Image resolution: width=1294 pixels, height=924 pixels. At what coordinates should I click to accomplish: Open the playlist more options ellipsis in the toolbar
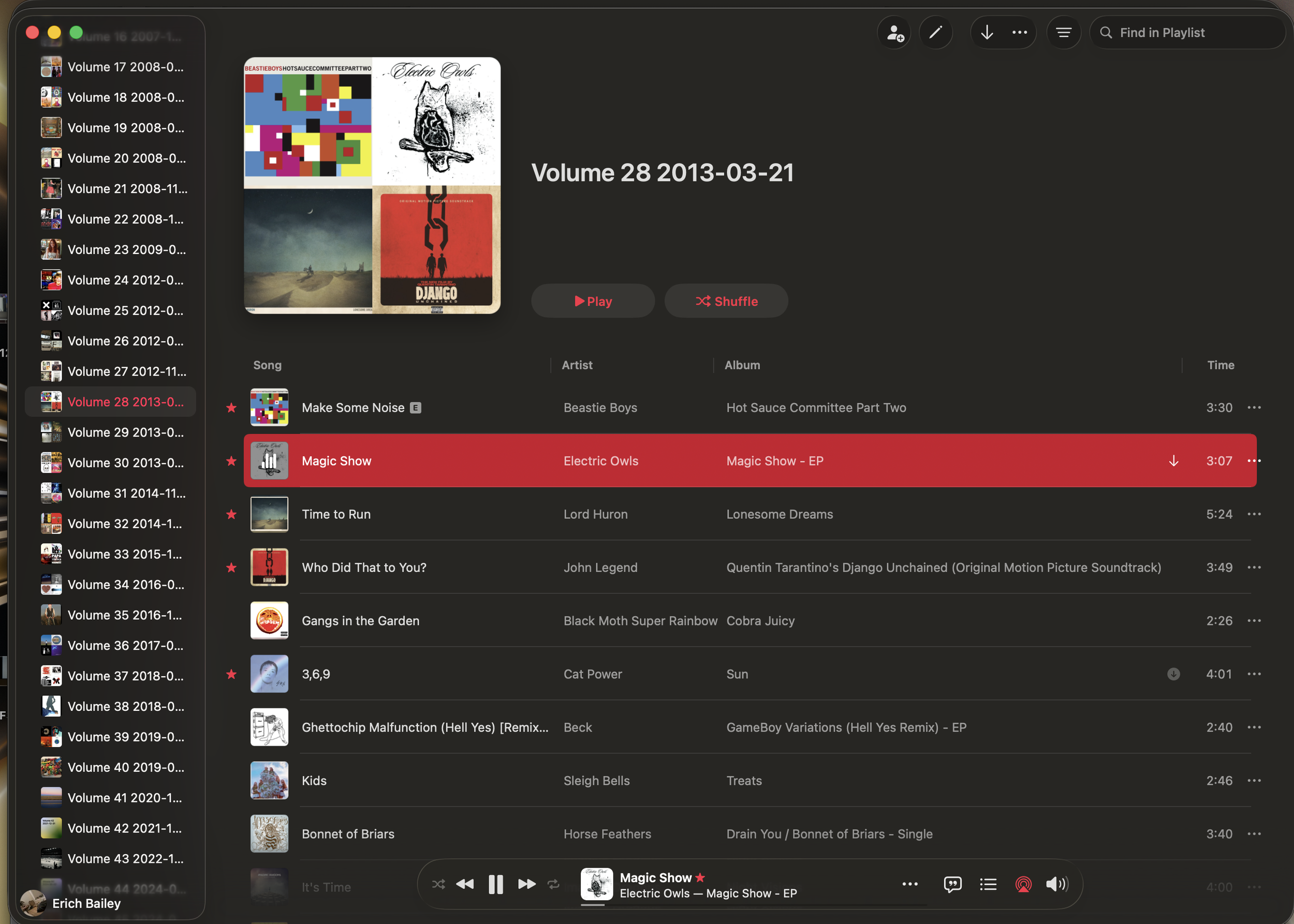[1020, 33]
